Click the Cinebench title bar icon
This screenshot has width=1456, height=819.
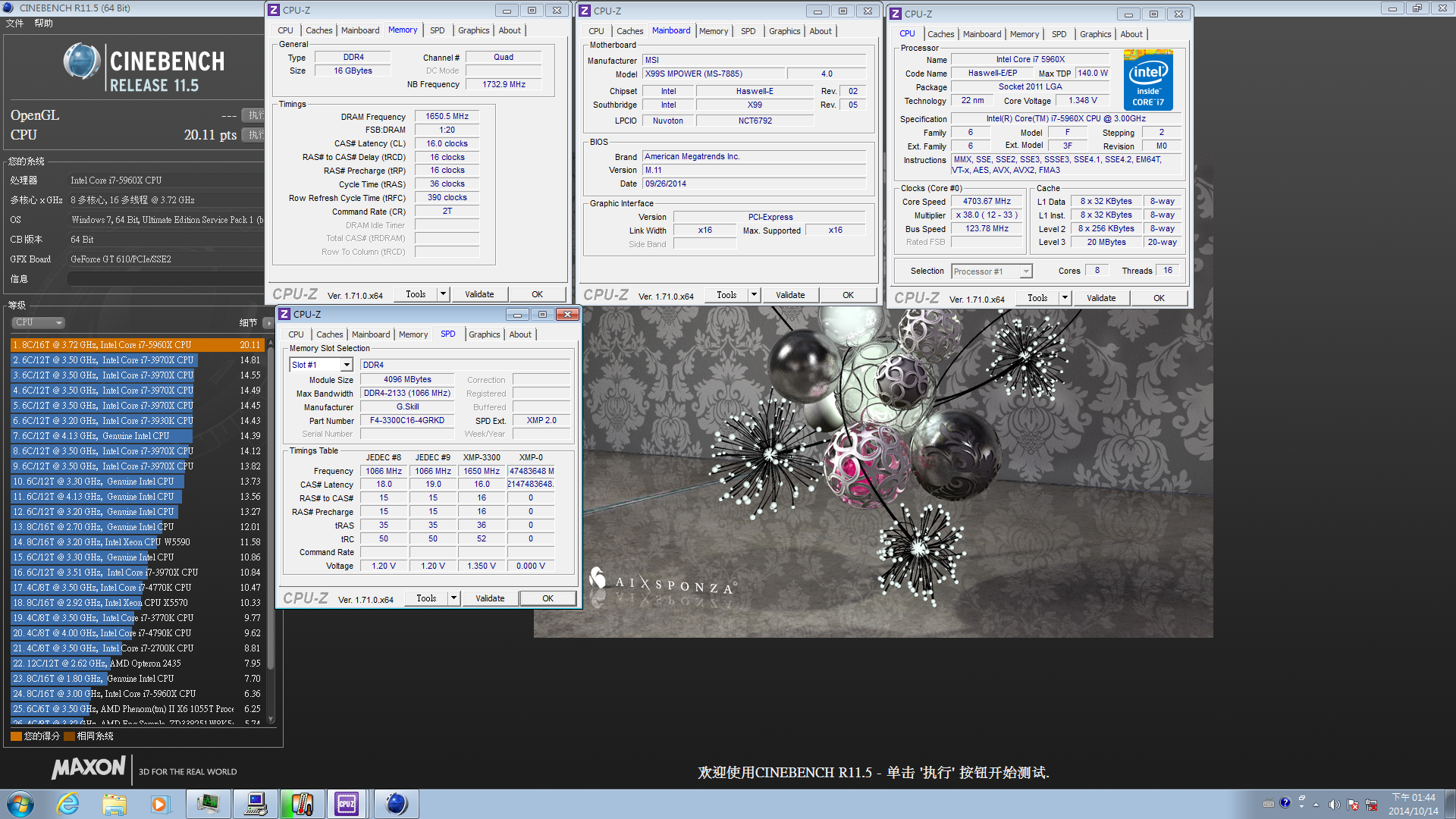pos(8,8)
